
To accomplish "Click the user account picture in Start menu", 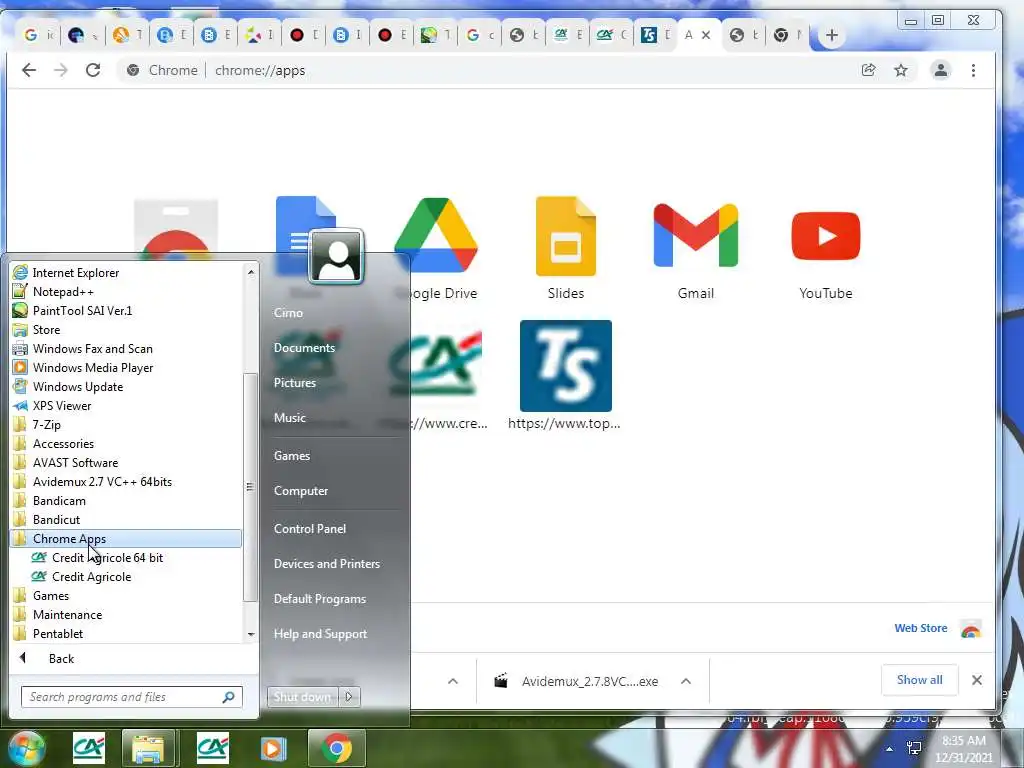I will click(x=336, y=256).
